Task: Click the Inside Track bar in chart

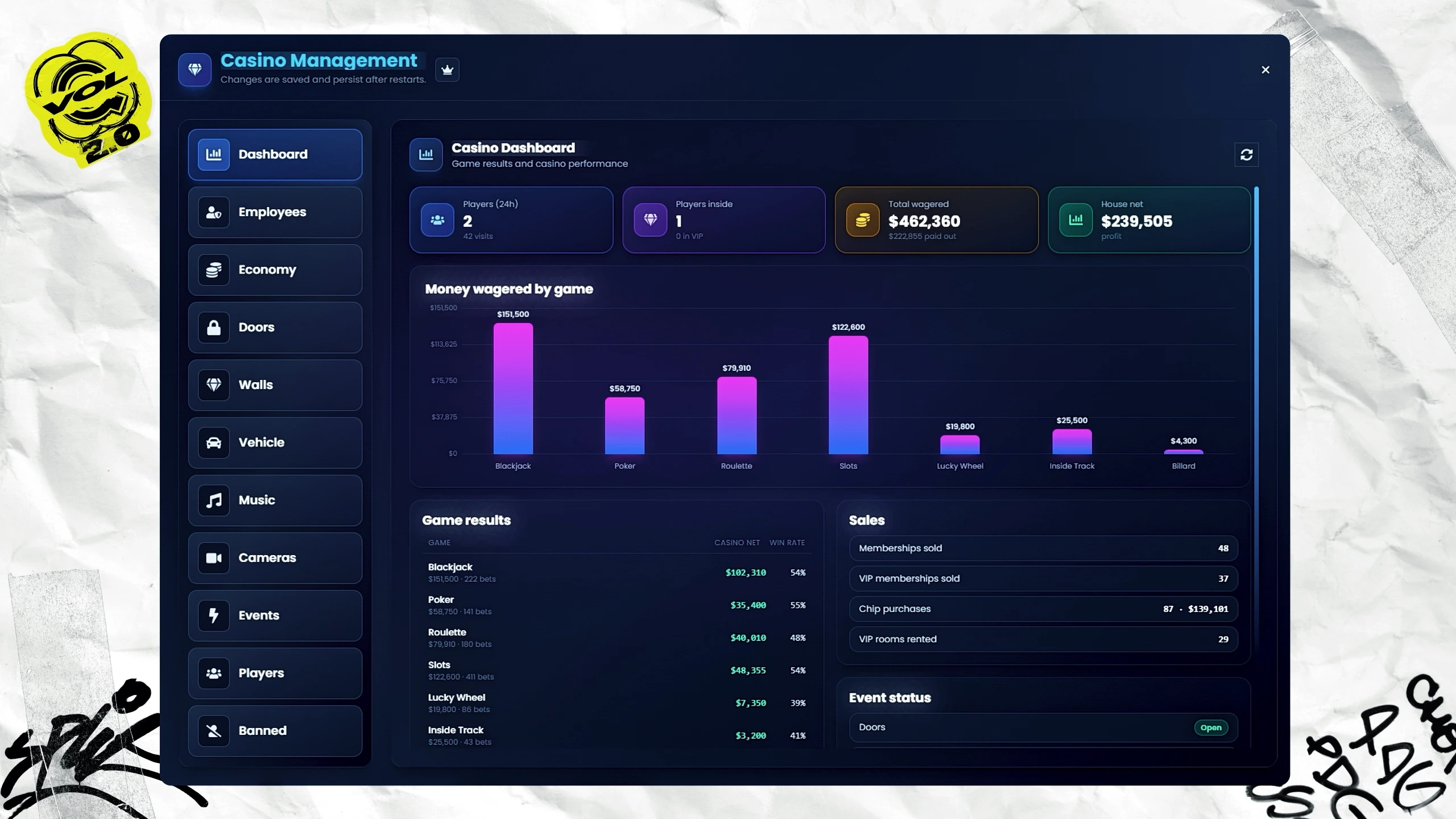Action: coord(1072,442)
